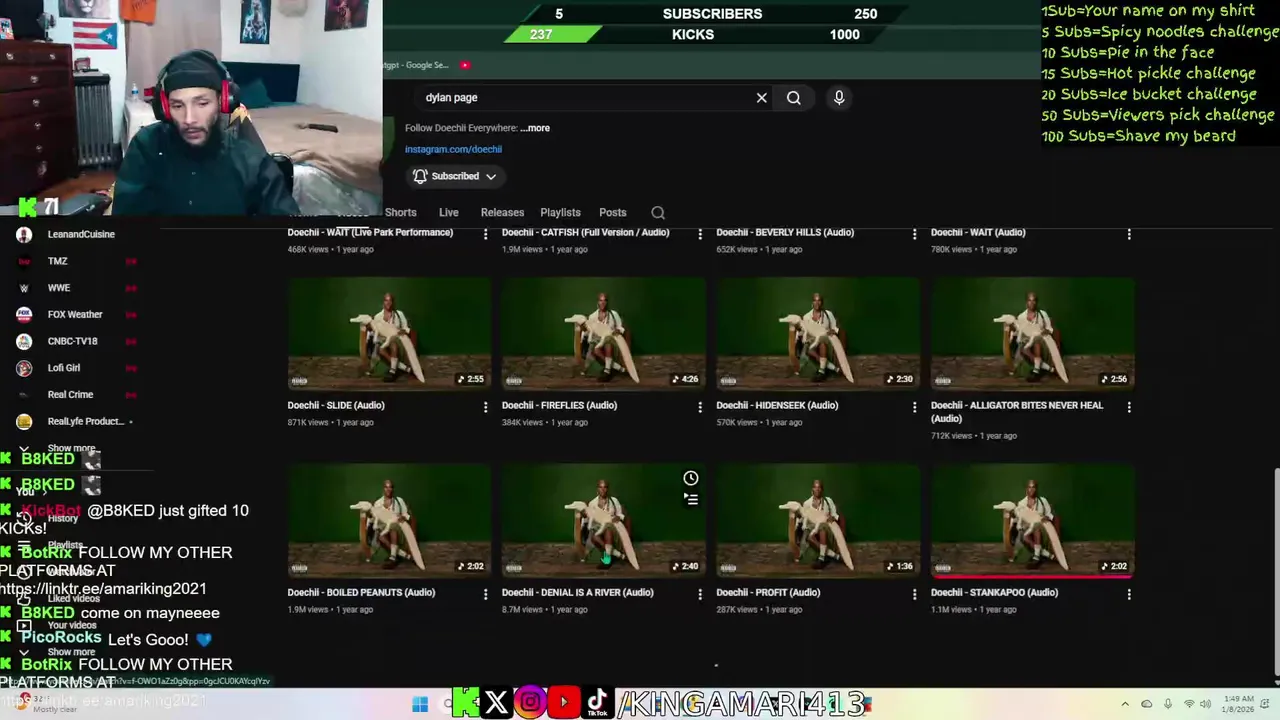Open more options for BEVERLY HILLS (Audio)
The width and height of the screenshot is (1280, 720).
[914, 234]
